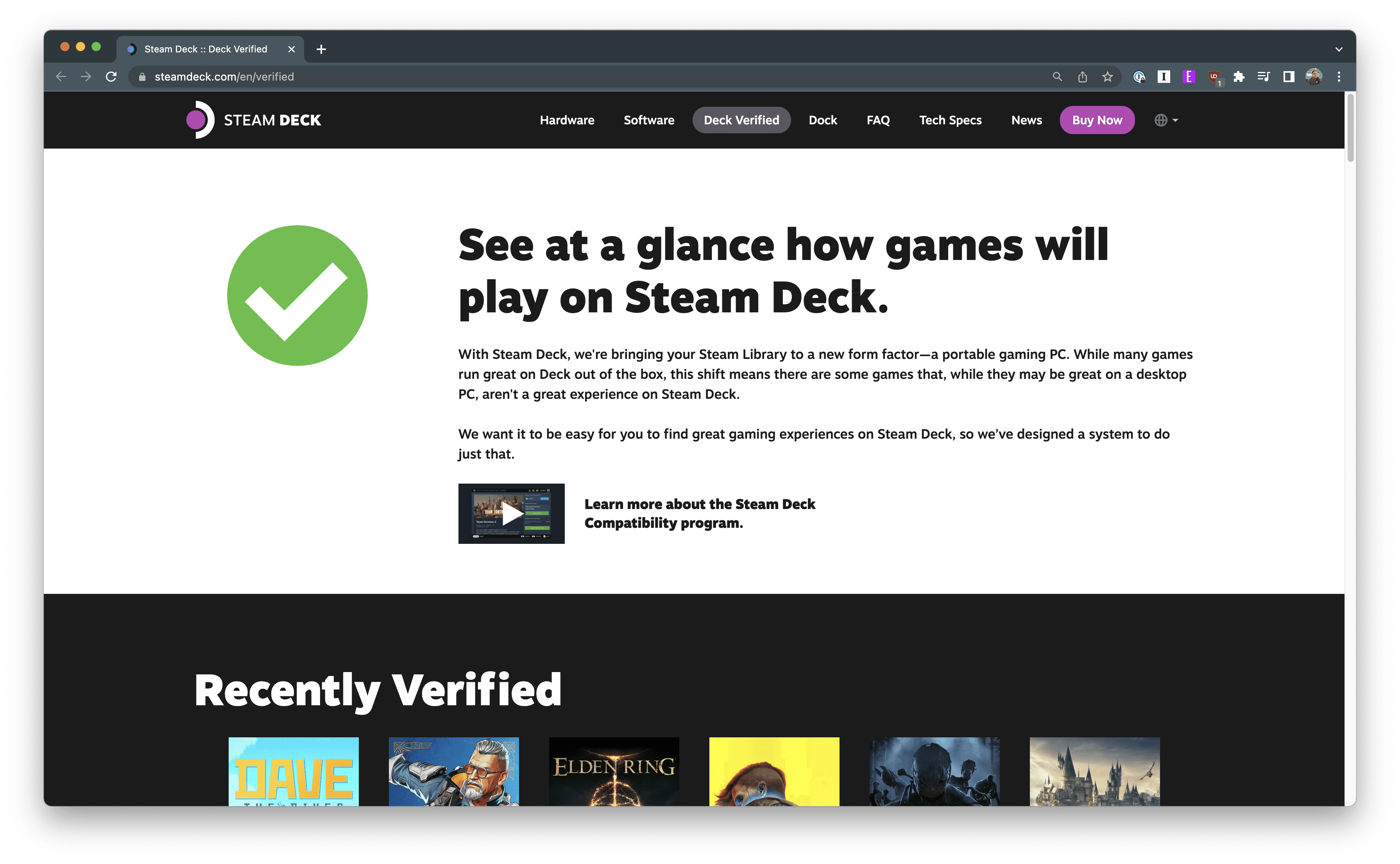Open the dark blue creature game thumbnail
This screenshot has width=1400, height=864.
[934, 771]
